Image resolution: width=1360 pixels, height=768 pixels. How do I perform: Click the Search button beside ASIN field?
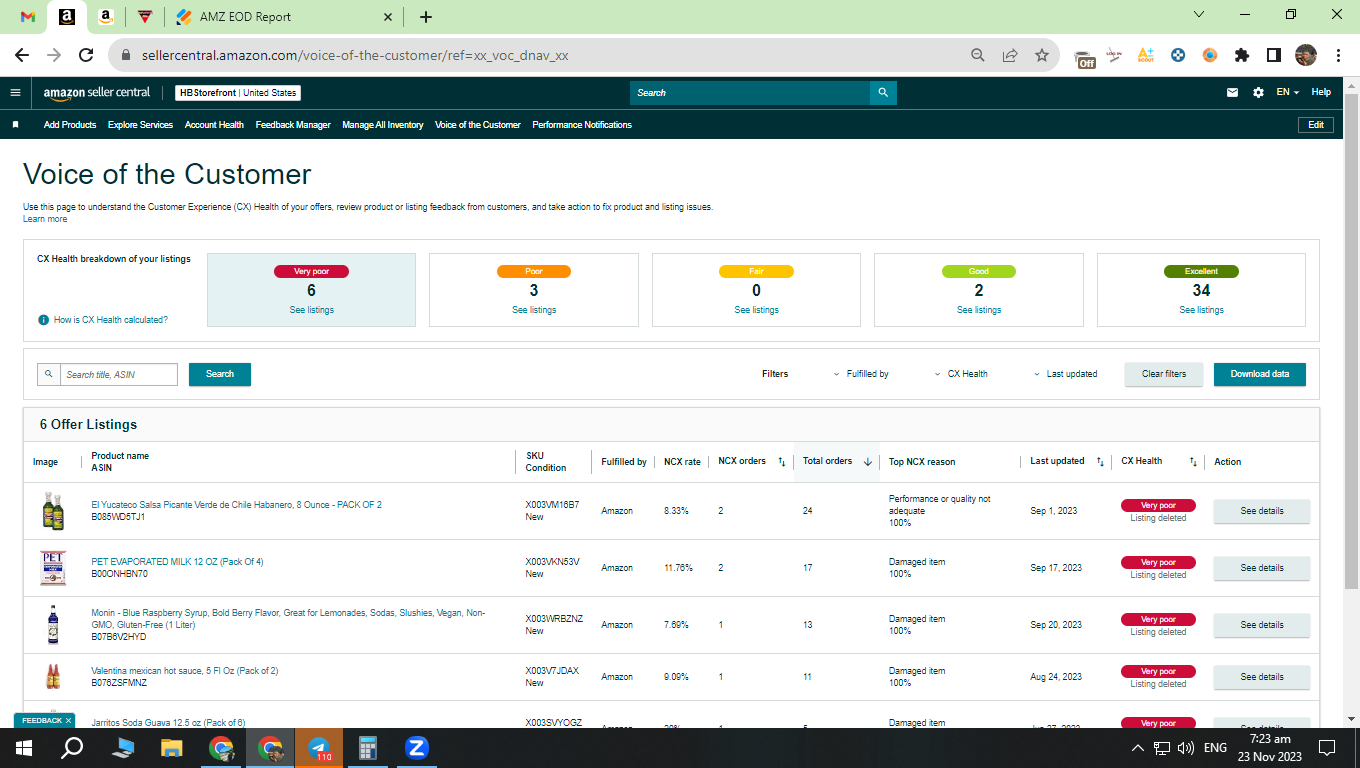pyautogui.click(x=220, y=374)
